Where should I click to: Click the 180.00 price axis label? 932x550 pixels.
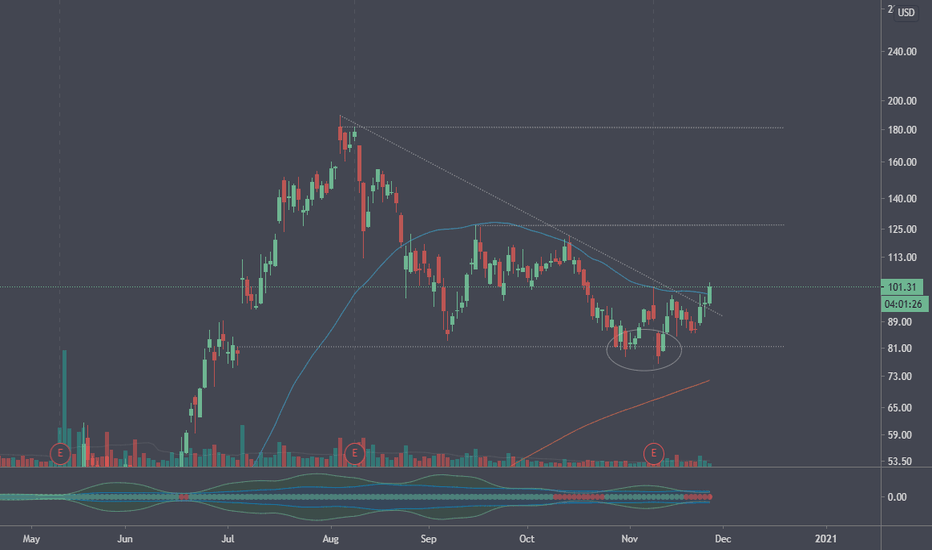[x=902, y=130]
